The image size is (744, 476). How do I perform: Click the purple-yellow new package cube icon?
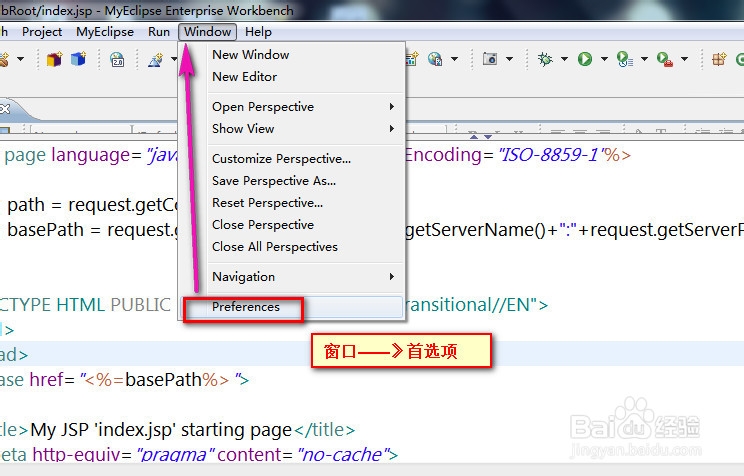click(54, 59)
